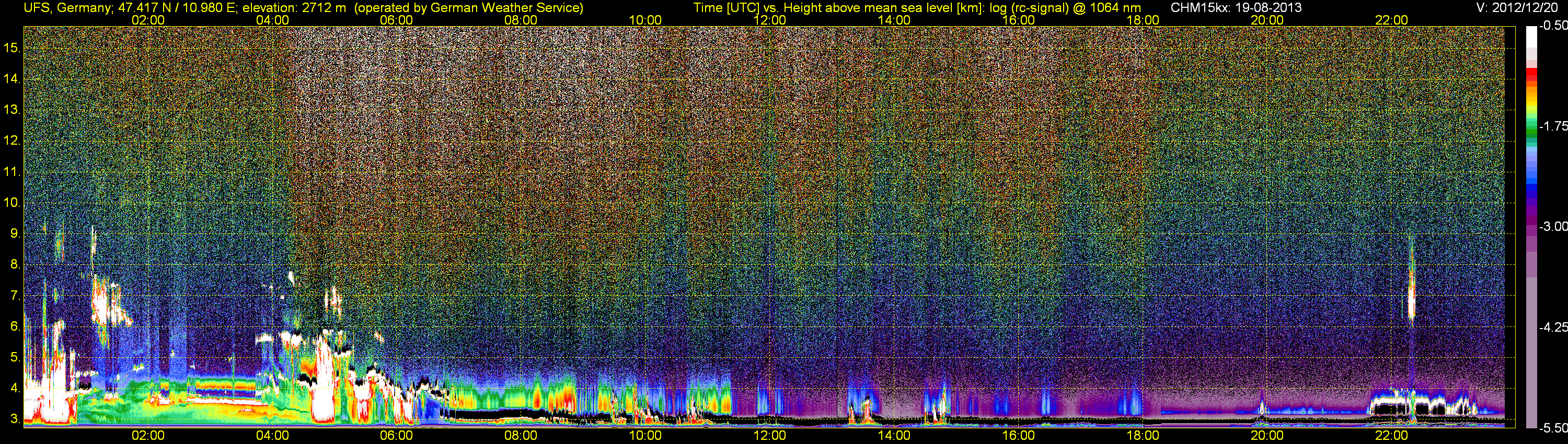This screenshot has width=1568, height=444.
Task: Click the '22:00' label on the top time axis
Action: click(1391, 20)
